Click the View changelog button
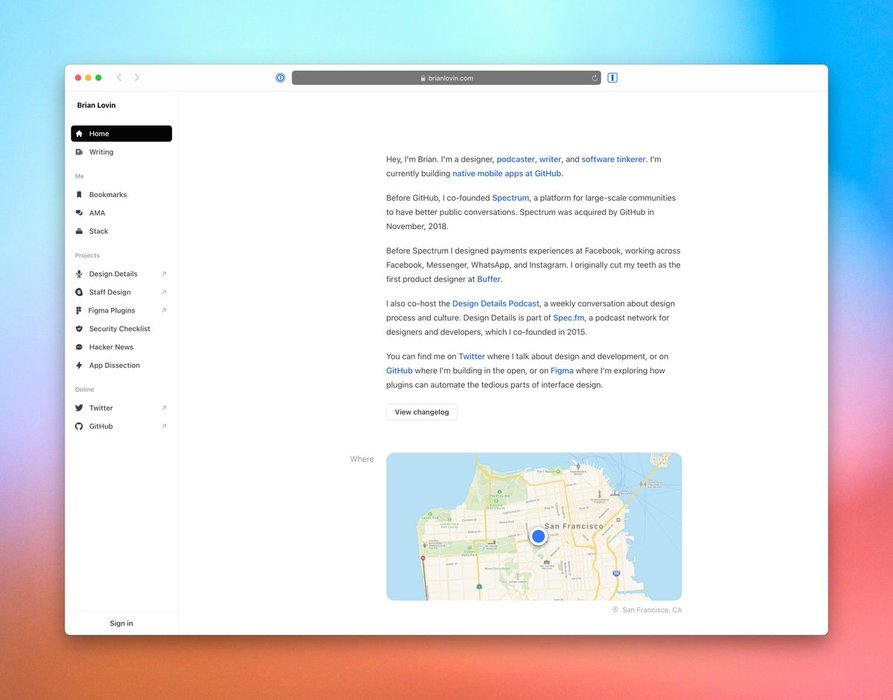 (x=421, y=412)
